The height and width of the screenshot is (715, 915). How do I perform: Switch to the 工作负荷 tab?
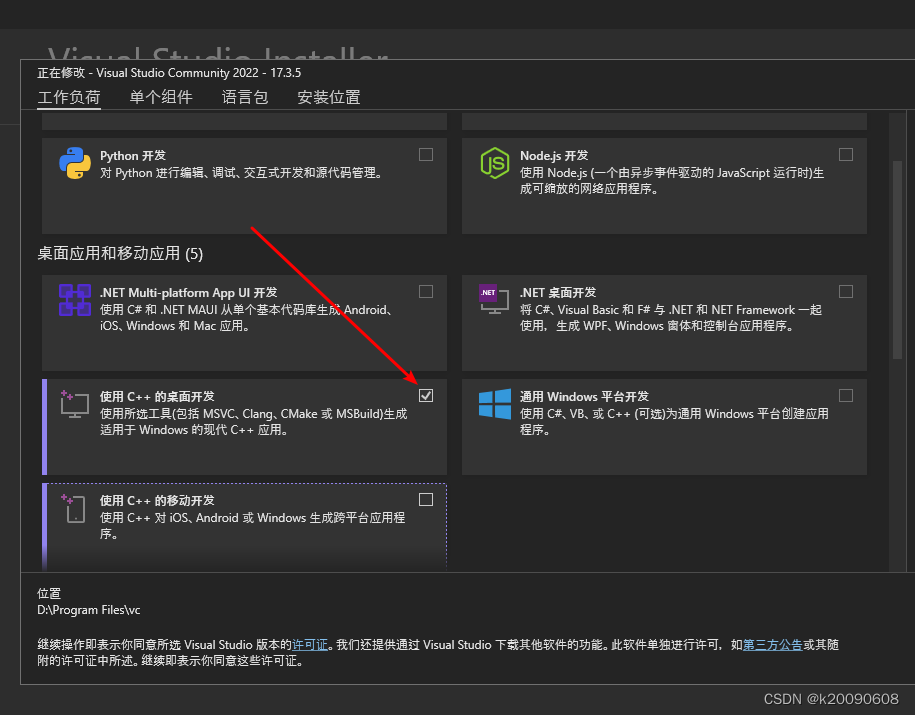(69, 97)
